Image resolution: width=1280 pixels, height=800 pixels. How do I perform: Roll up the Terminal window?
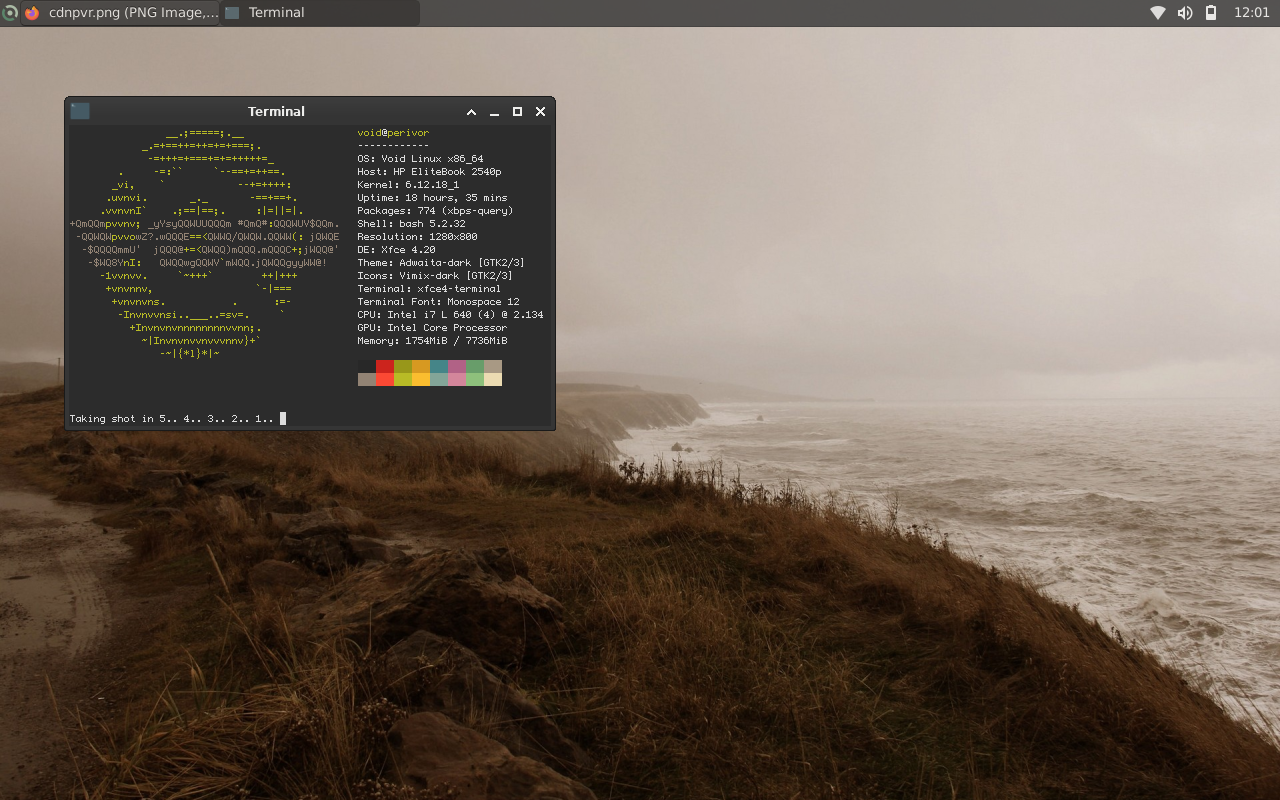(x=471, y=112)
